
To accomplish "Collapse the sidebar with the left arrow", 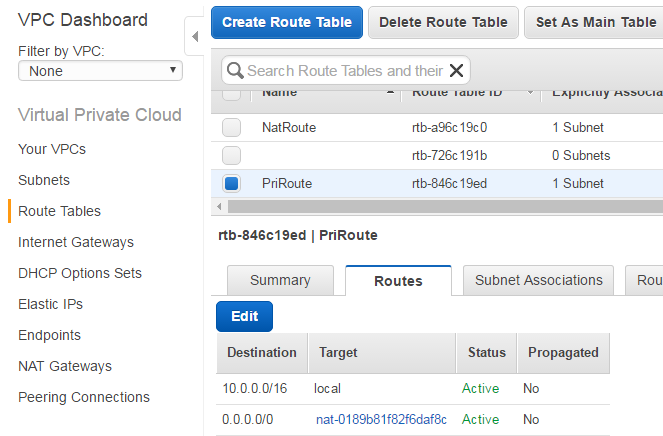I will 194,37.
